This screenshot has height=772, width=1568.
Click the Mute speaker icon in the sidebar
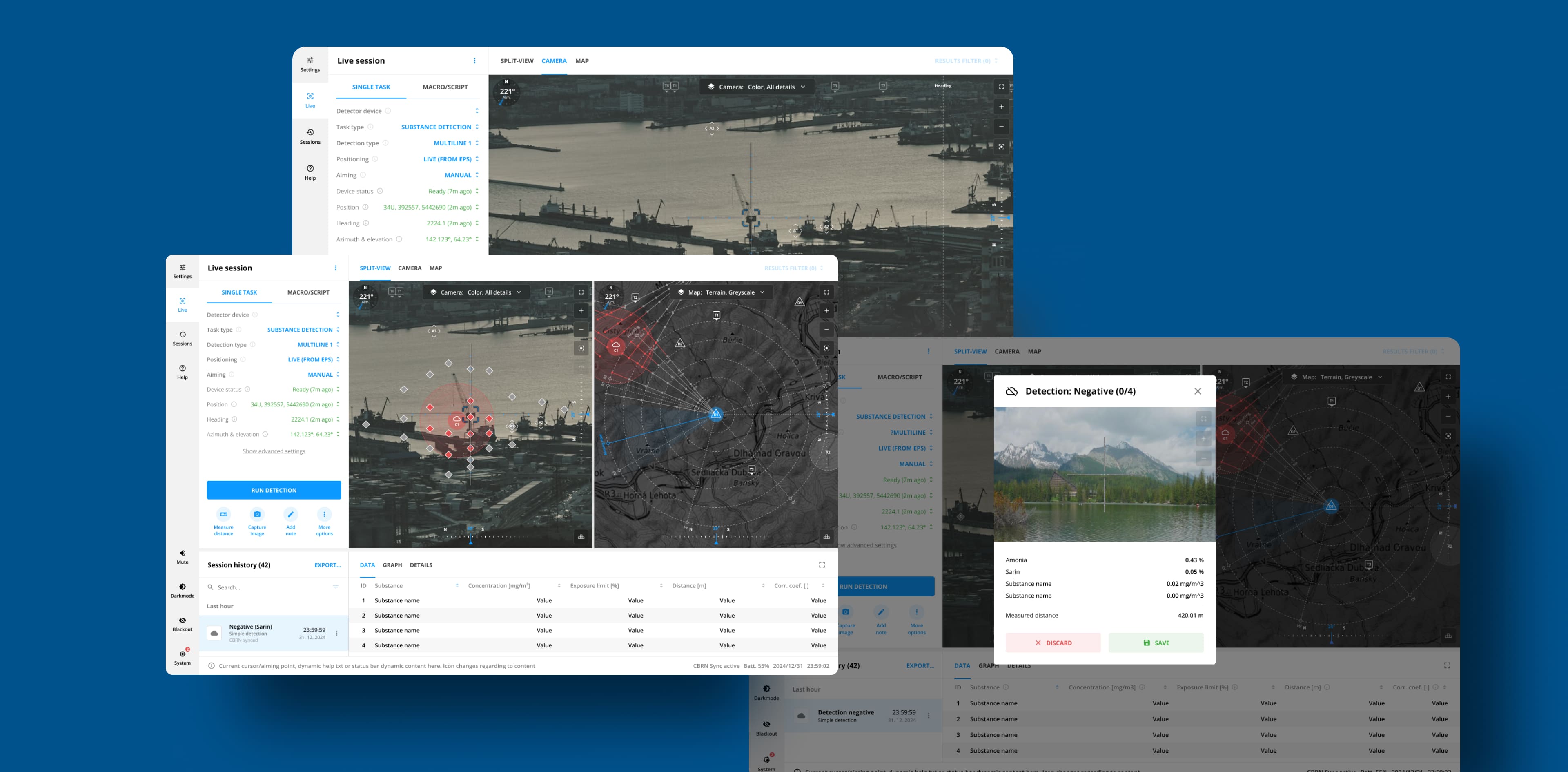click(183, 553)
